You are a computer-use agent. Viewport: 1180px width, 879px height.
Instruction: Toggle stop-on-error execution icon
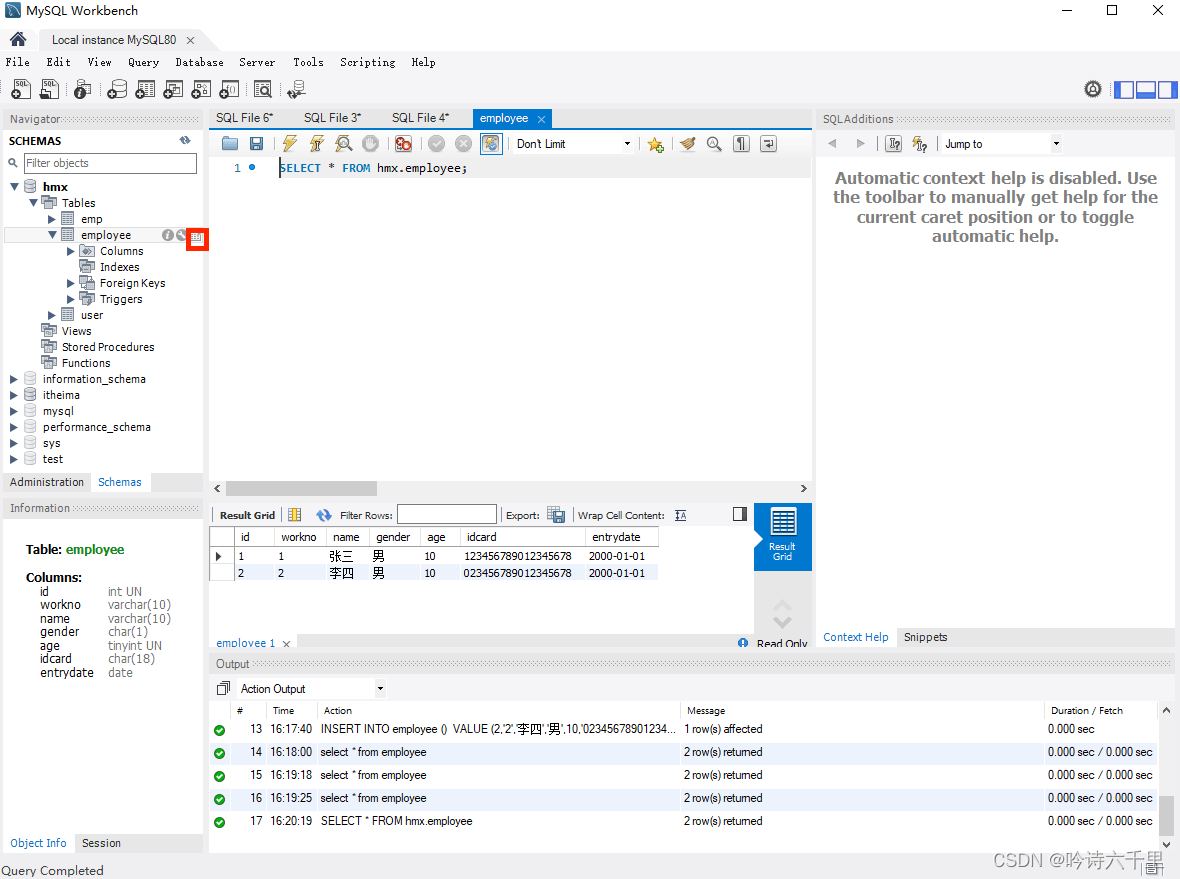pos(403,144)
